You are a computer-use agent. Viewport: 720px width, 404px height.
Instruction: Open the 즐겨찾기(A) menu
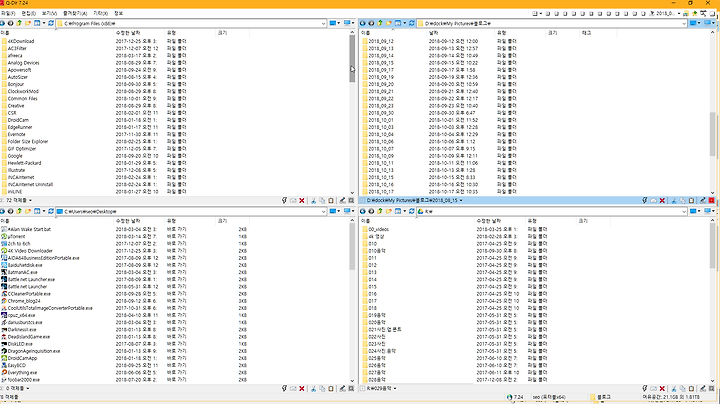click(75, 14)
